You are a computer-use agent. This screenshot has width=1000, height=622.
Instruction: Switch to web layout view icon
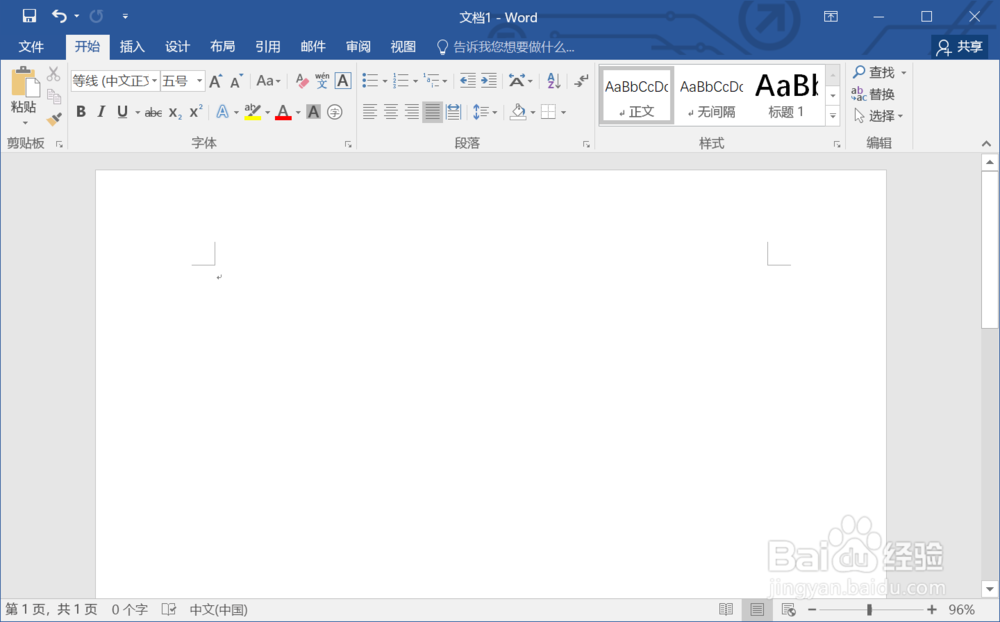click(x=788, y=610)
